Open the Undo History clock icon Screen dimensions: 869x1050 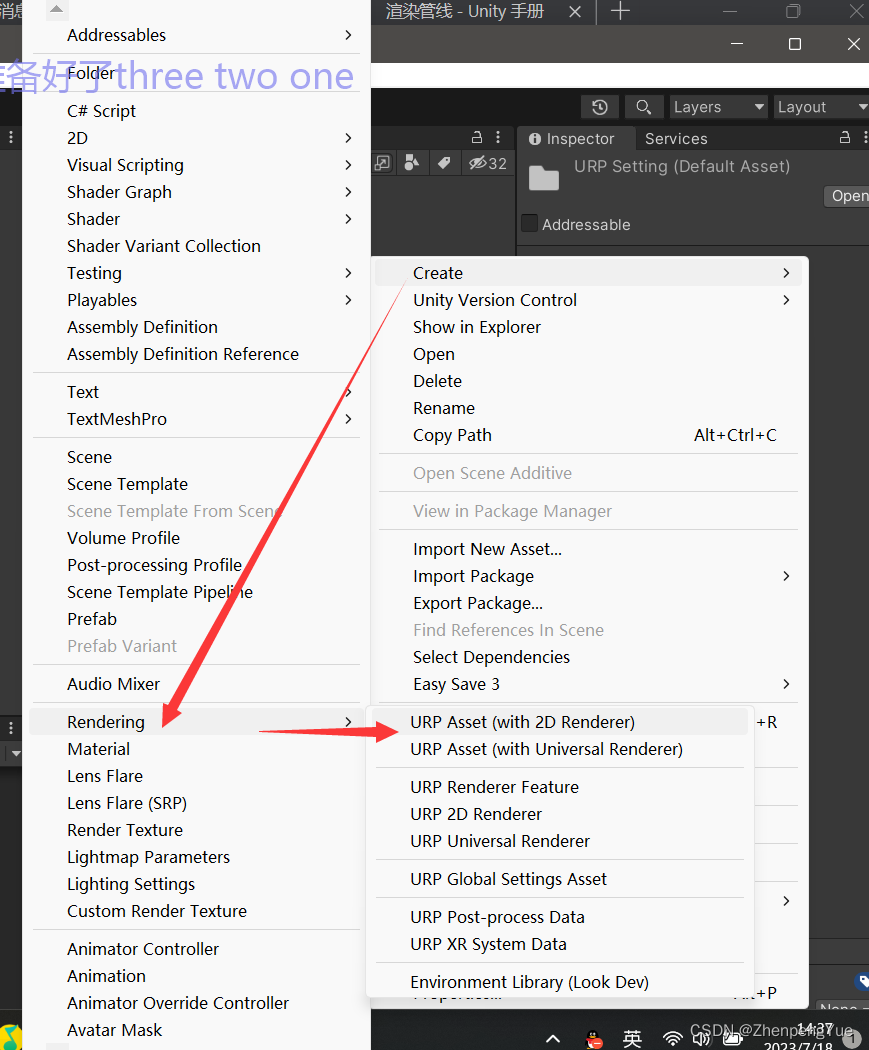pos(599,107)
